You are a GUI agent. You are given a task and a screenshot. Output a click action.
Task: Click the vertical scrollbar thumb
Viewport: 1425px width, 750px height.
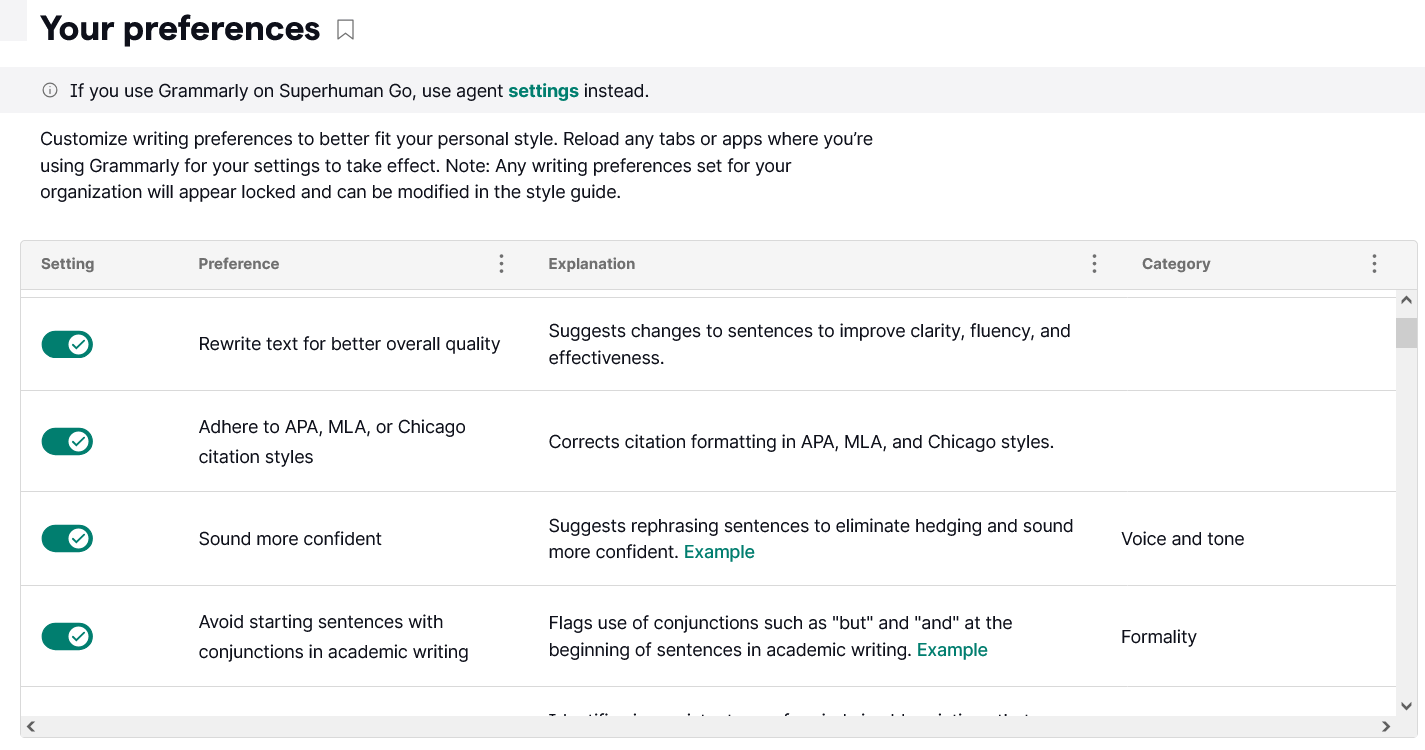pos(1406,333)
